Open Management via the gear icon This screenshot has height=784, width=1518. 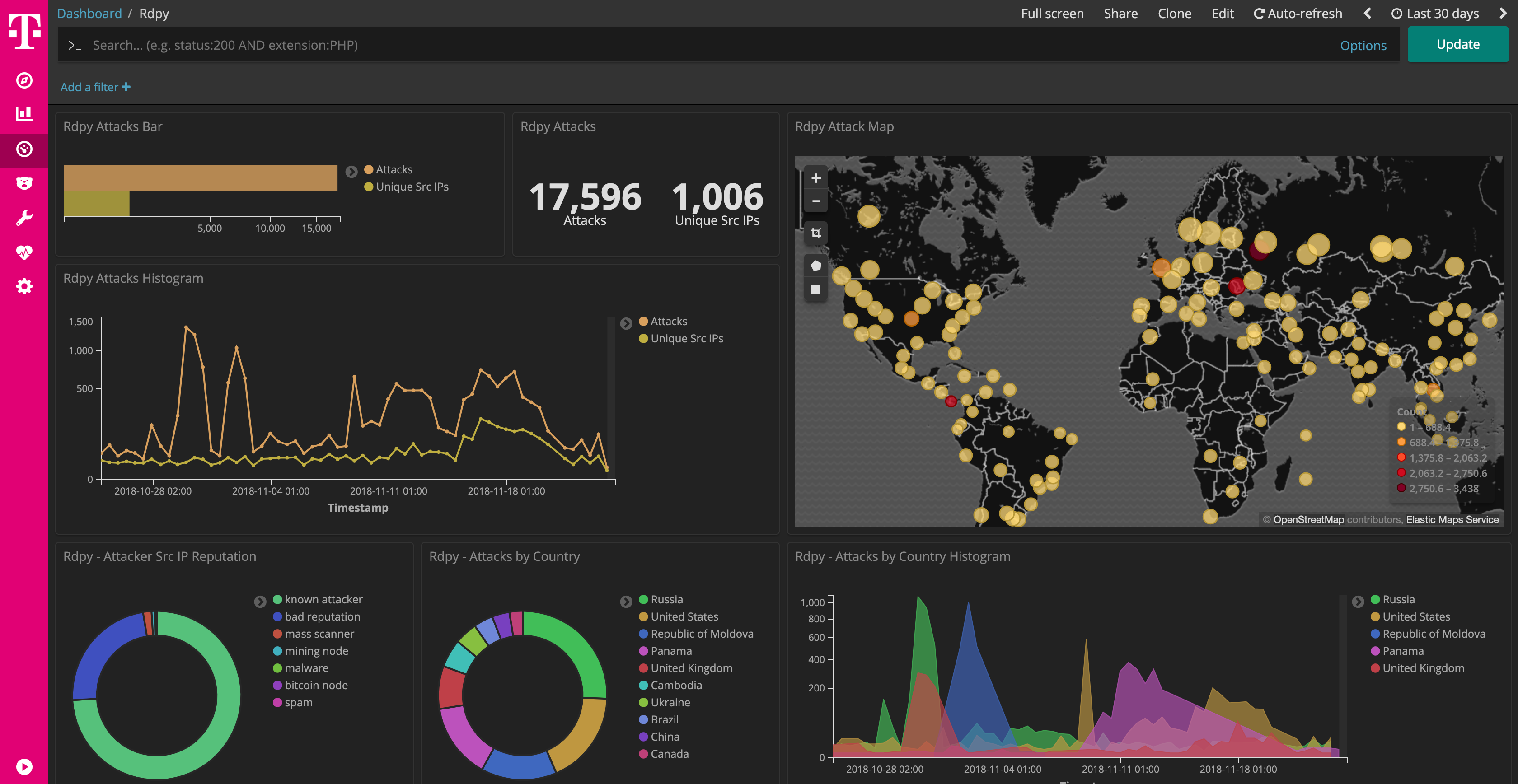tap(23, 286)
